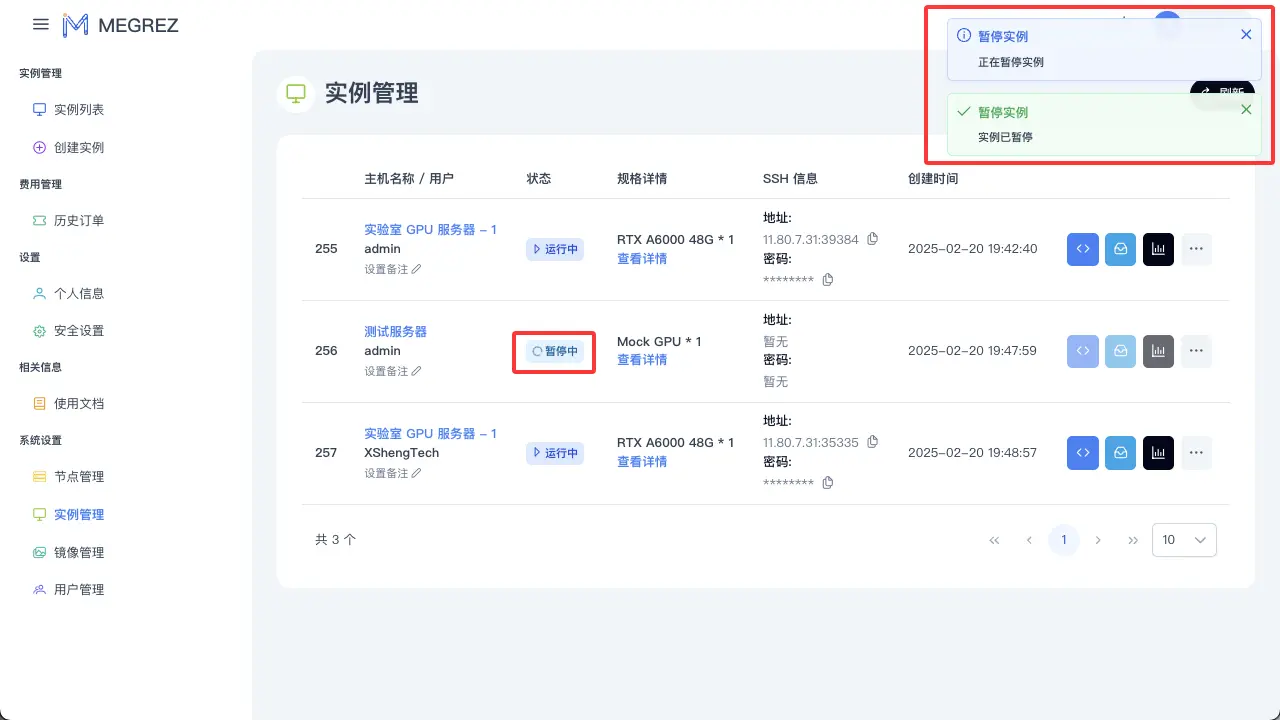
Task: Click the 刷新 refresh button
Action: [1222, 91]
